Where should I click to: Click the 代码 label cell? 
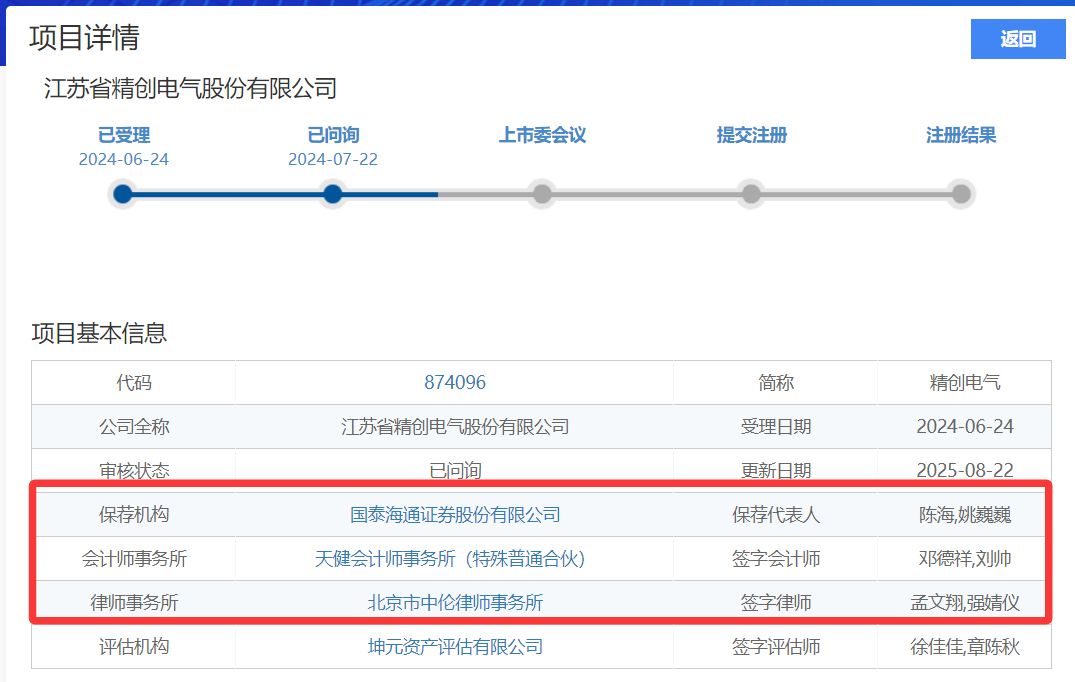[x=134, y=382]
